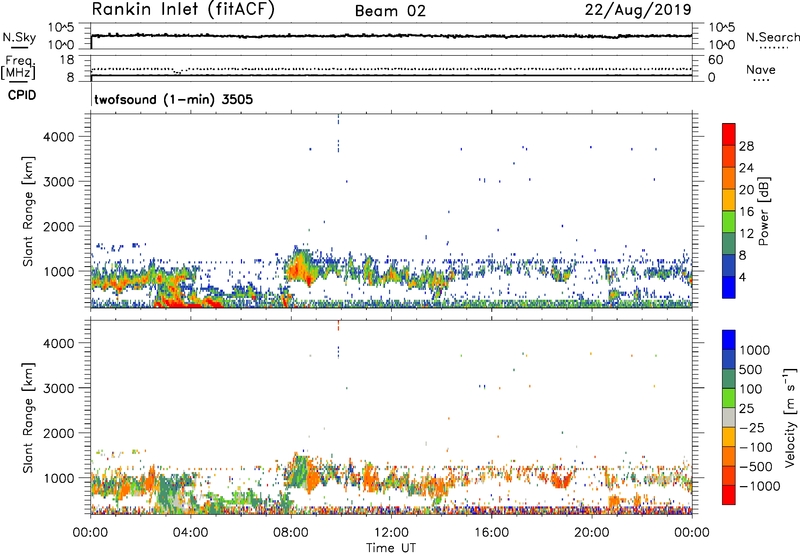Click the power panel 'Slant Range [km]' label

tap(28, 211)
